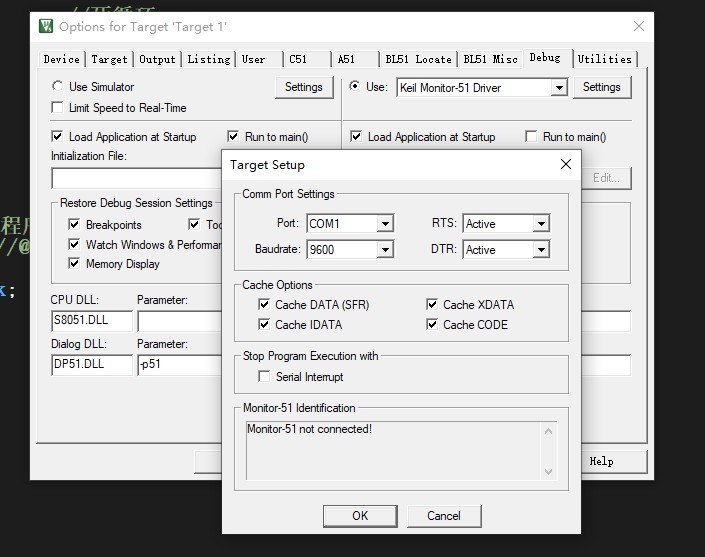Enable the Serial Interrupt checkbox

pos(264,377)
